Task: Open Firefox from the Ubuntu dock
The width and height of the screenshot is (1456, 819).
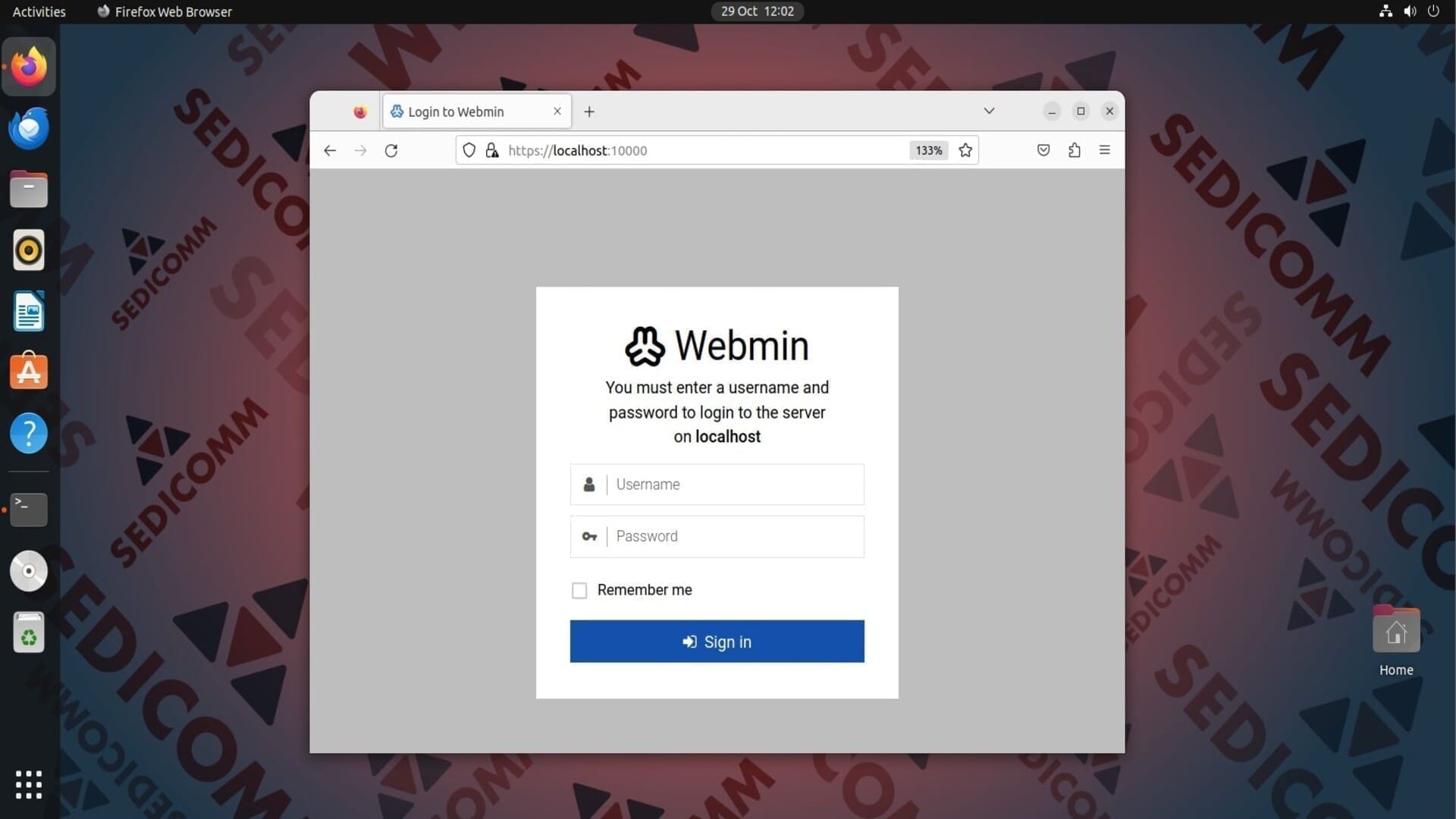Action: point(29,67)
